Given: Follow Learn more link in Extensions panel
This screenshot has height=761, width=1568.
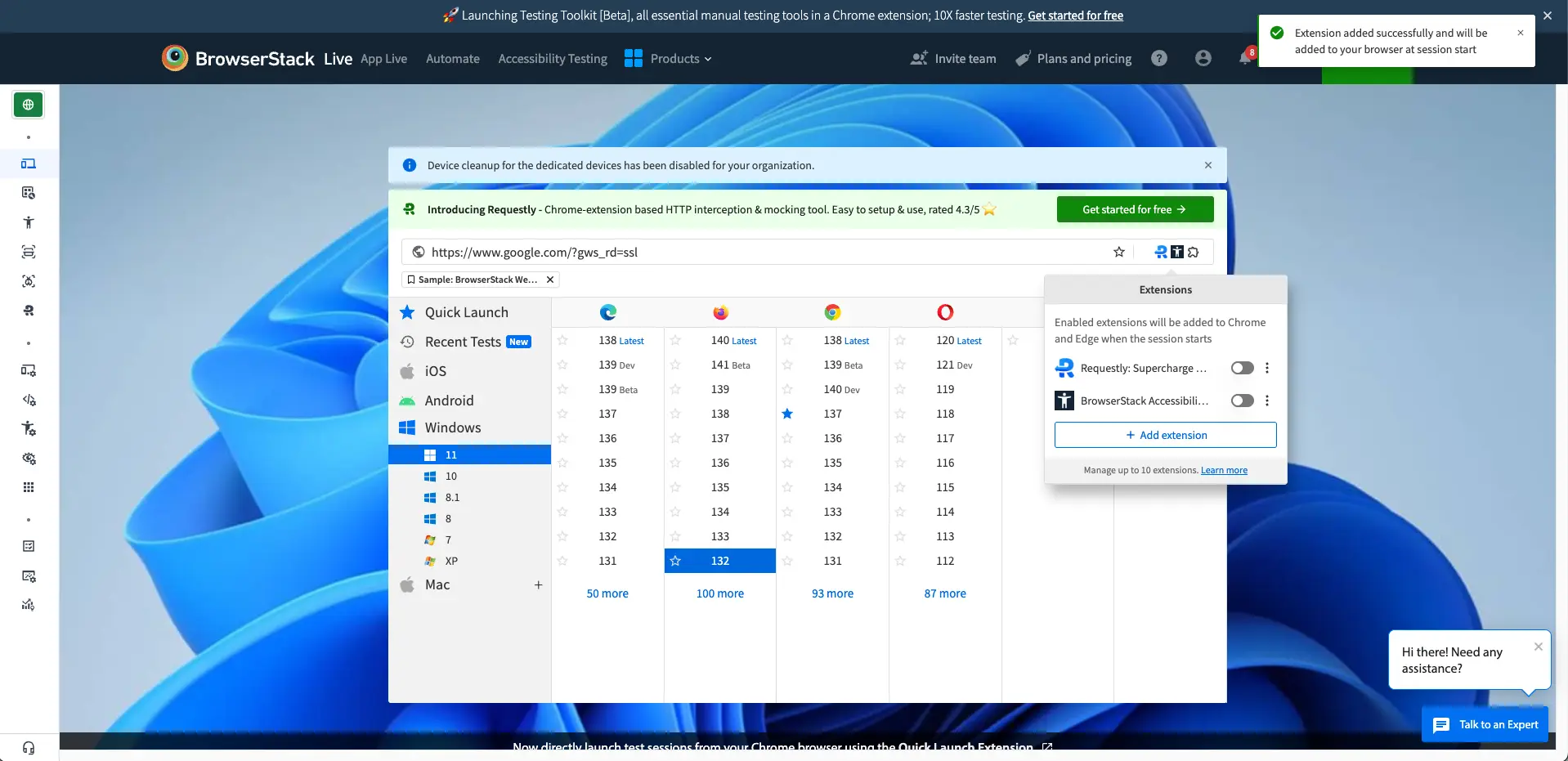Looking at the screenshot, I should click(x=1224, y=470).
